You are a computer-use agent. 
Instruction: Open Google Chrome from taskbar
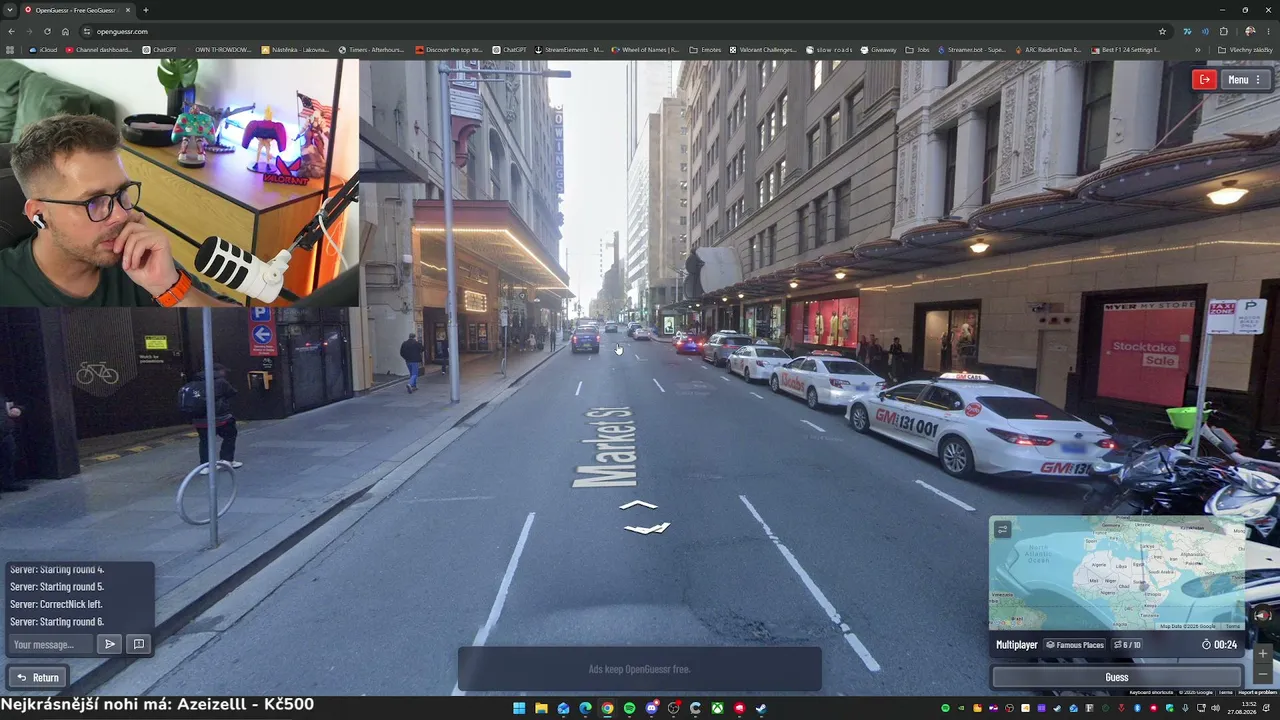[607, 708]
